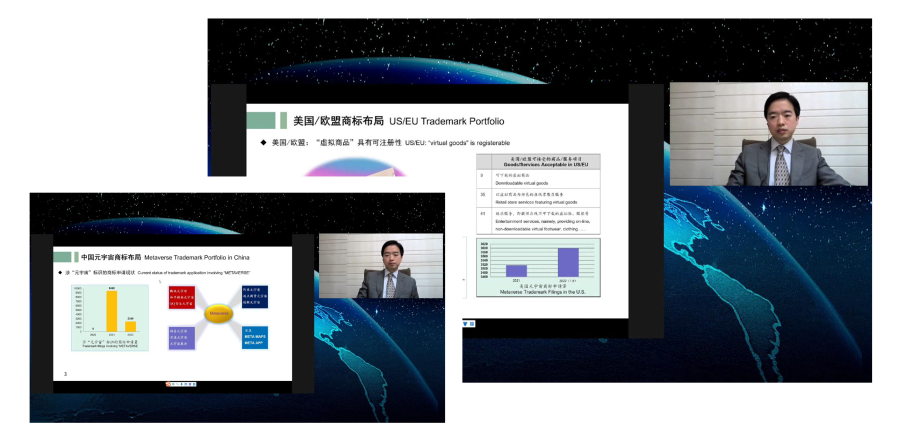Click the '"virtual goods" is registerable' bullet text
The height and width of the screenshot is (442, 904).
pyautogui.click(x=457, y=142)
